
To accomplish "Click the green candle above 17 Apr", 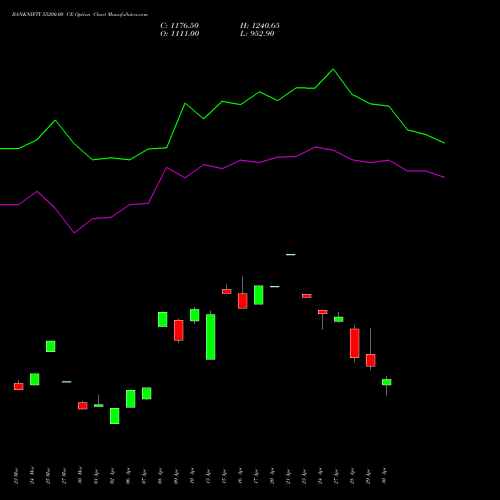I will click(x=259, y=295).
